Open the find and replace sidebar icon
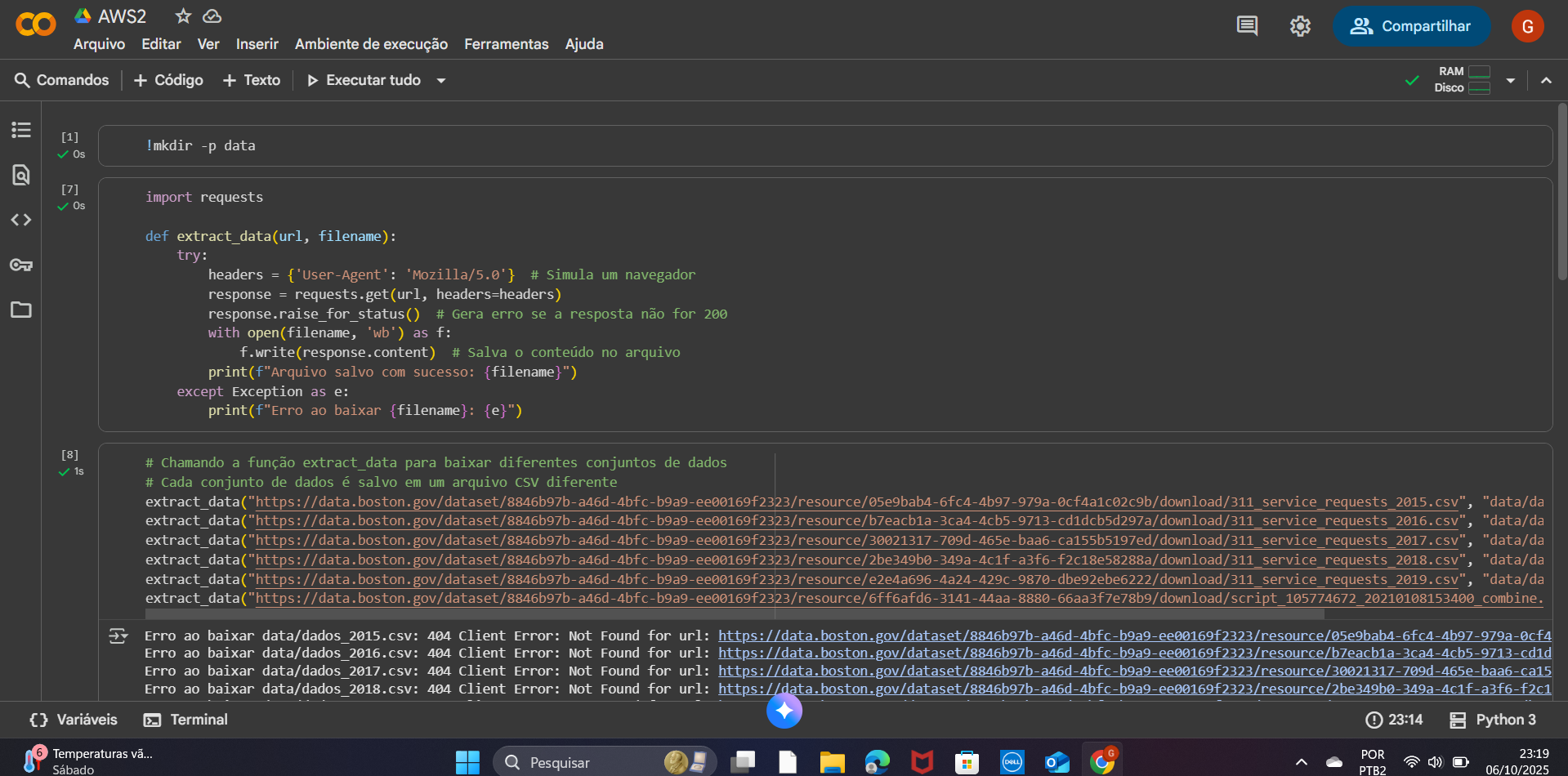 point(21,175)
